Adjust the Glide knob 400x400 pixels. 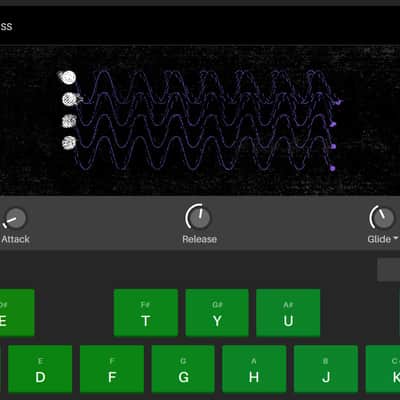point(382,217)
